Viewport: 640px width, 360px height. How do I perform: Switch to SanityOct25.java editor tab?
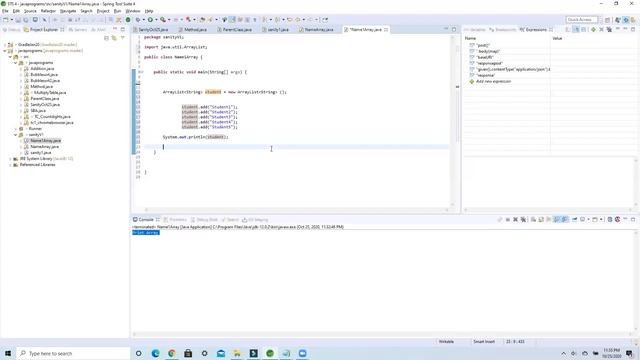[151, 30]
